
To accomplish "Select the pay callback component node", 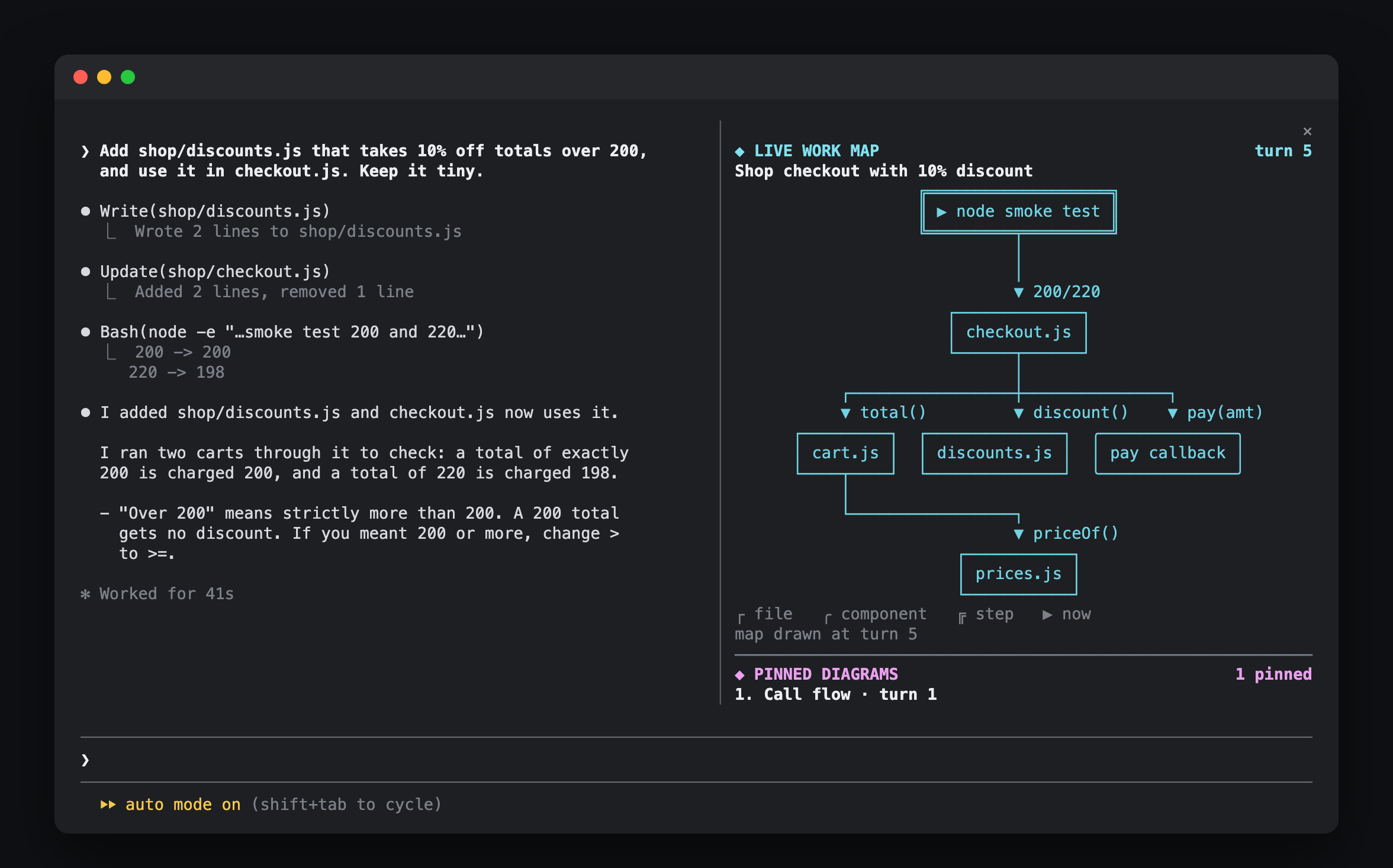I will pos(1167,454).
